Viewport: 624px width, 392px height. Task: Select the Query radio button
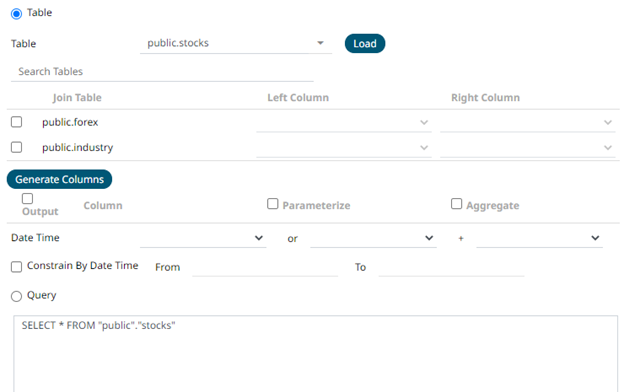[16, 296]
